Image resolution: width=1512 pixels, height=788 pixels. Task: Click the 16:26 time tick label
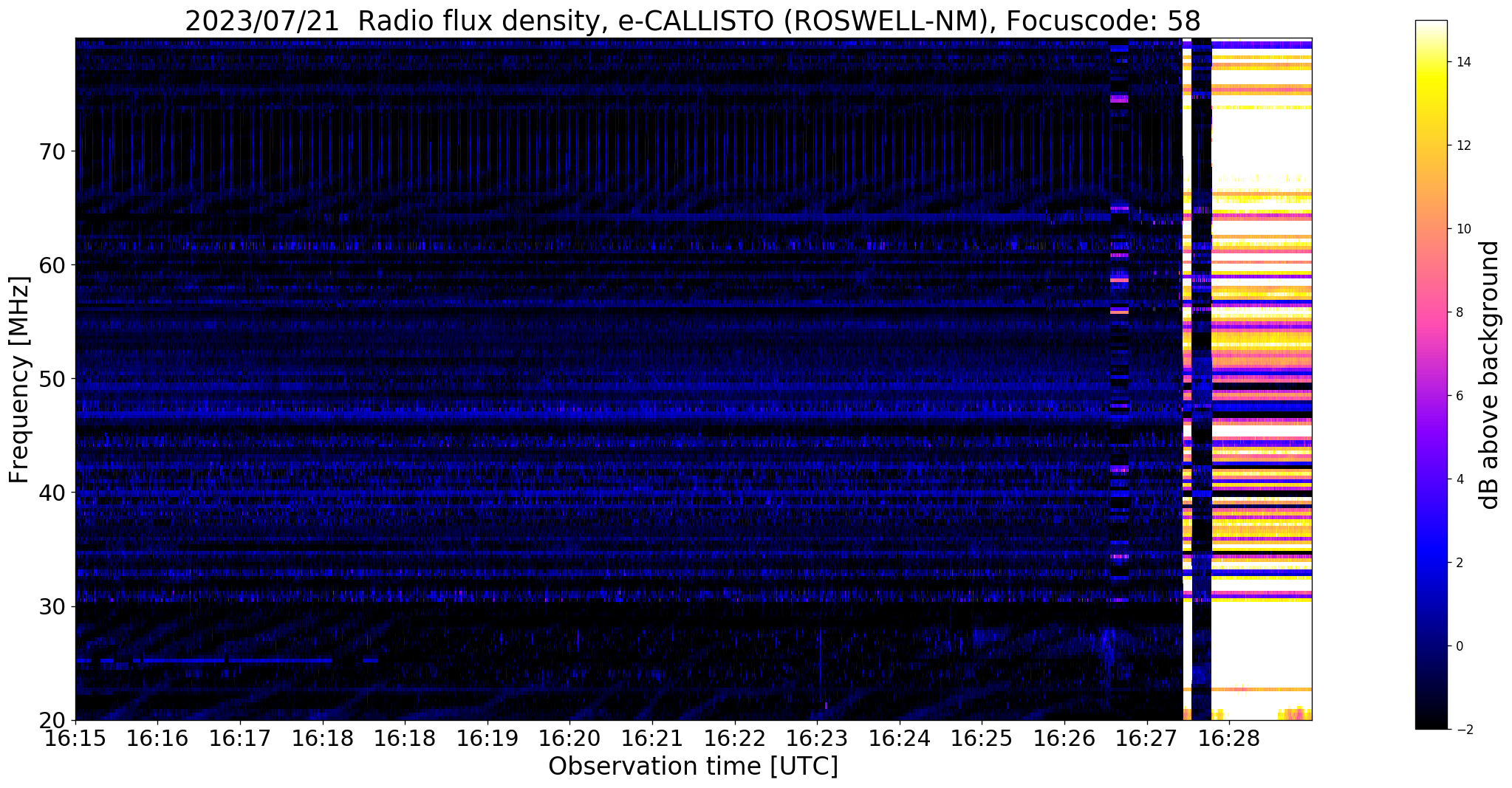pos(1064,739)
